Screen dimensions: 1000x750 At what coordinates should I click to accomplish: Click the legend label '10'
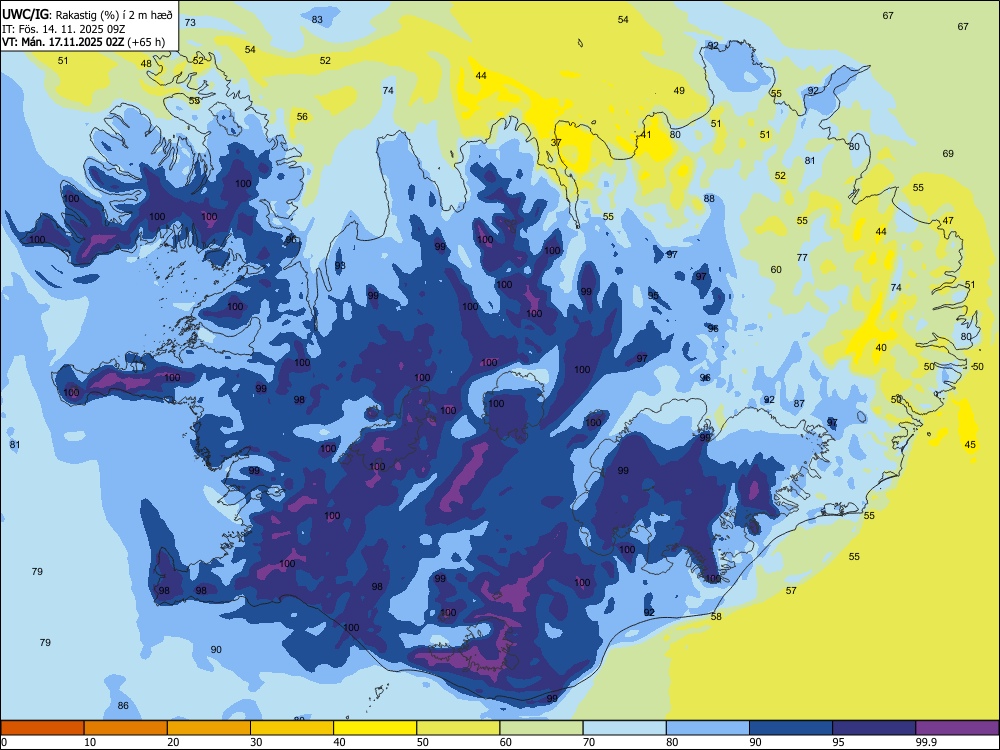[x=90, y=742]
